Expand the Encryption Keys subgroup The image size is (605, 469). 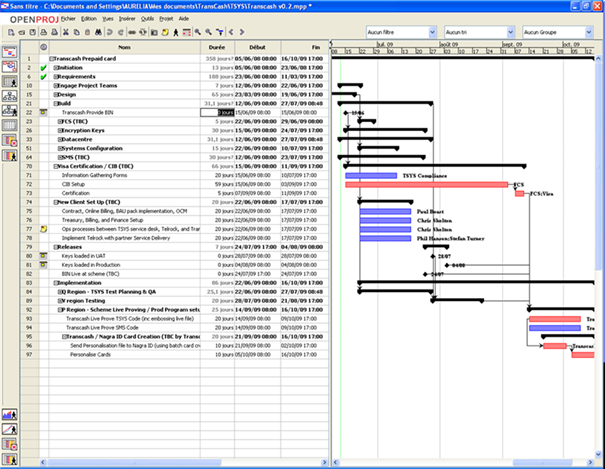60,130
